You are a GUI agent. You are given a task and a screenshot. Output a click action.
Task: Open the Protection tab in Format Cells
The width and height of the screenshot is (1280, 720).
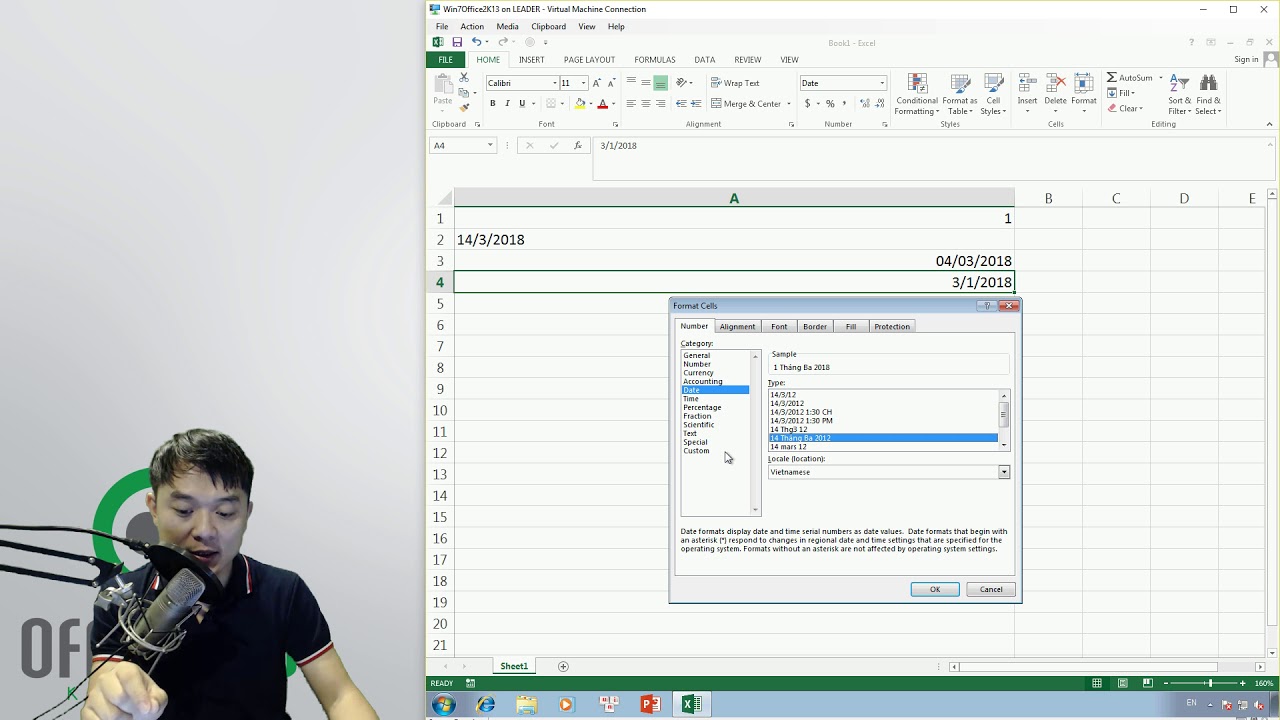pos(891,326)
